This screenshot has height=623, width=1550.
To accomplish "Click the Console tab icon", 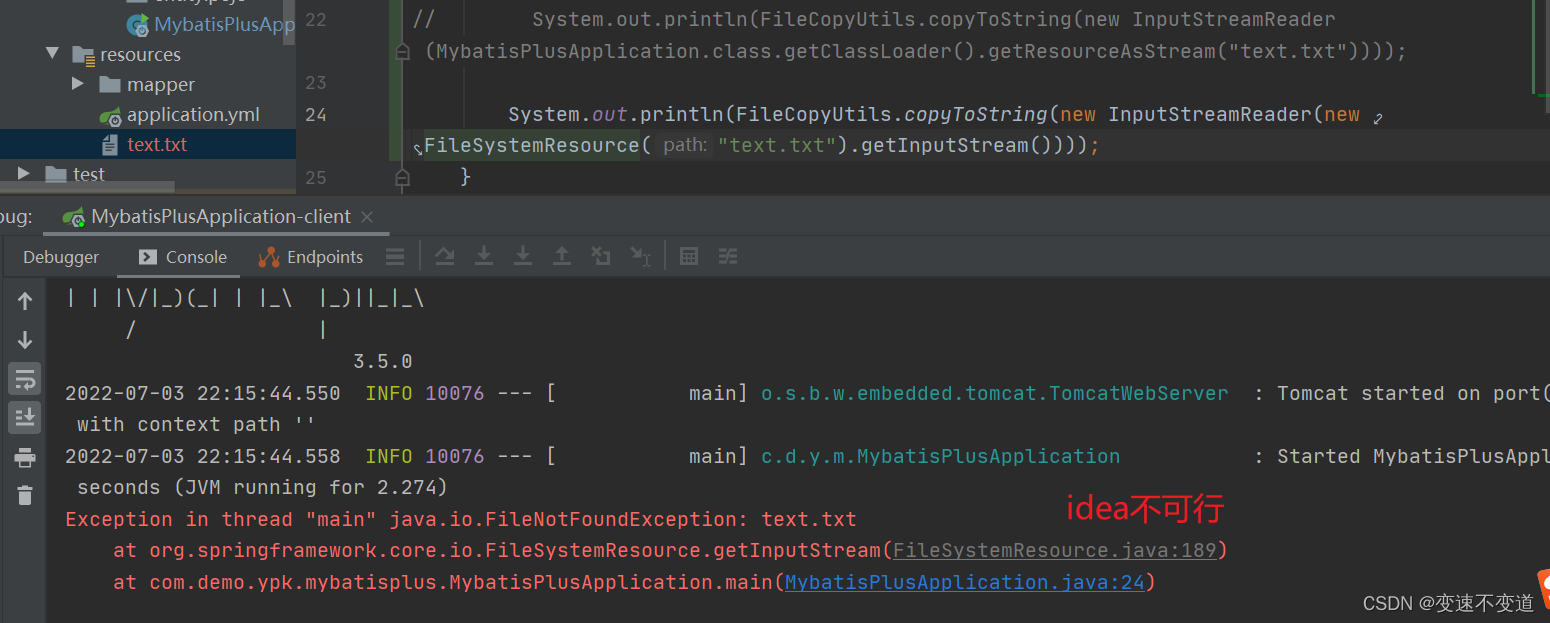I will [148, 257].
